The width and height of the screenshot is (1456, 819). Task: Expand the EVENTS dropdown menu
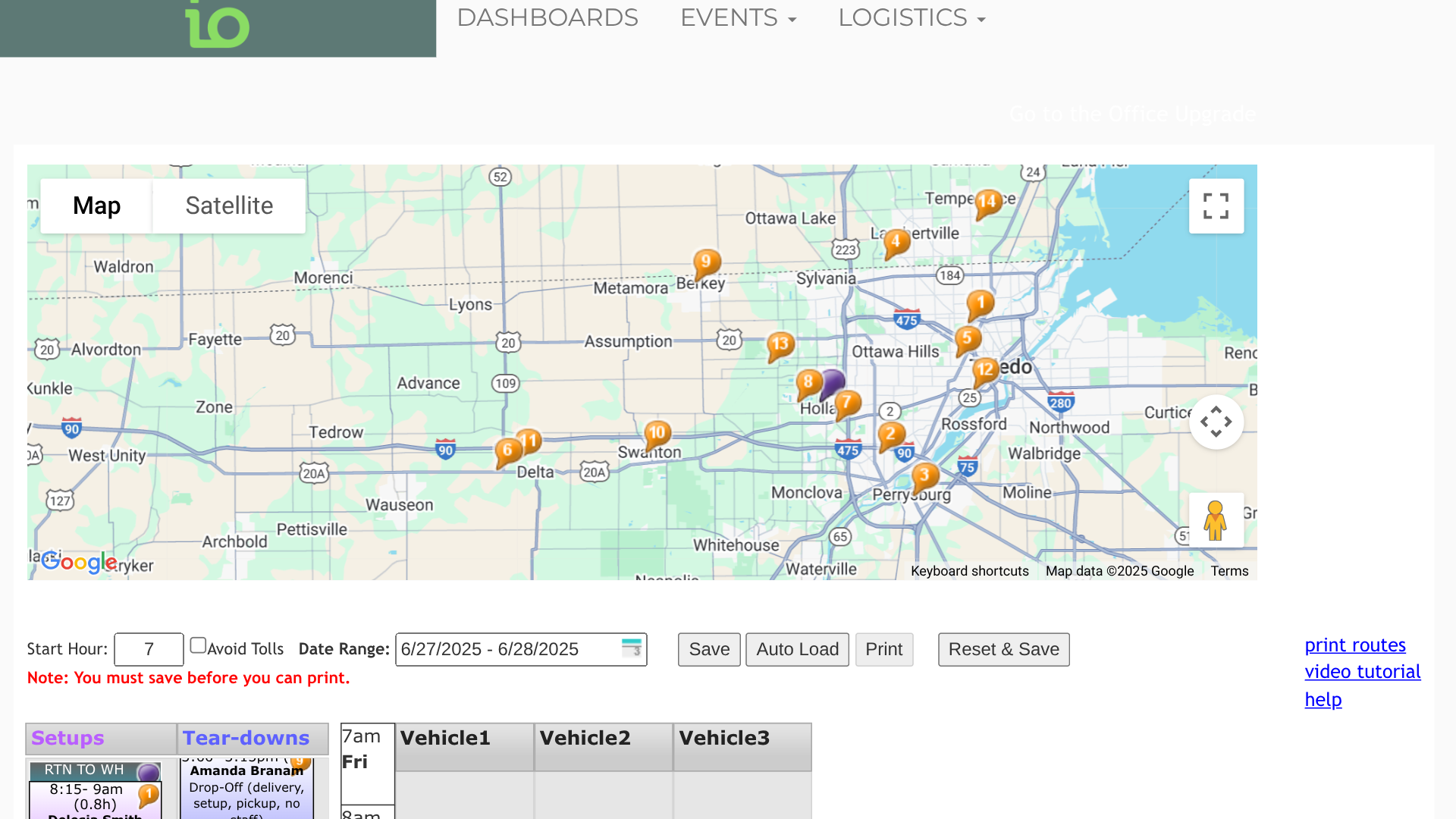[x=738, y=17]
